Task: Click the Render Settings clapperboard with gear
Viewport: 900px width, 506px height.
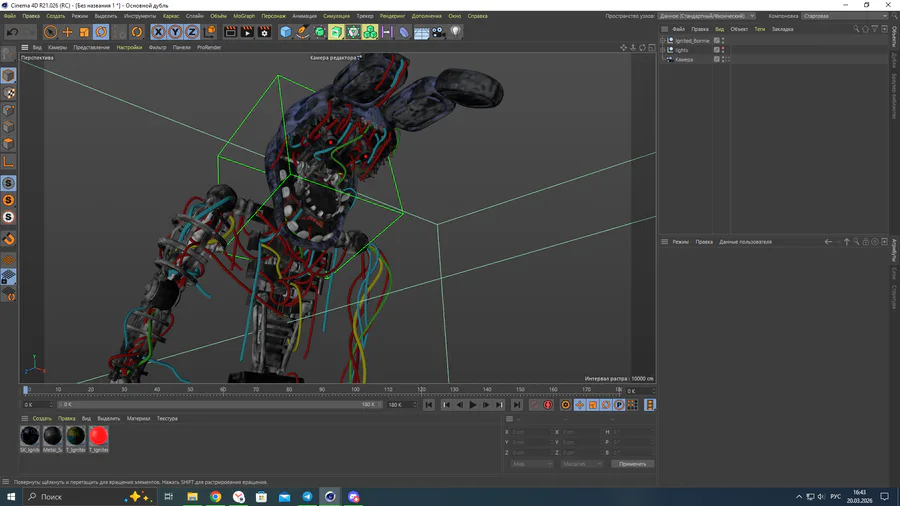Action: [264, 32]
